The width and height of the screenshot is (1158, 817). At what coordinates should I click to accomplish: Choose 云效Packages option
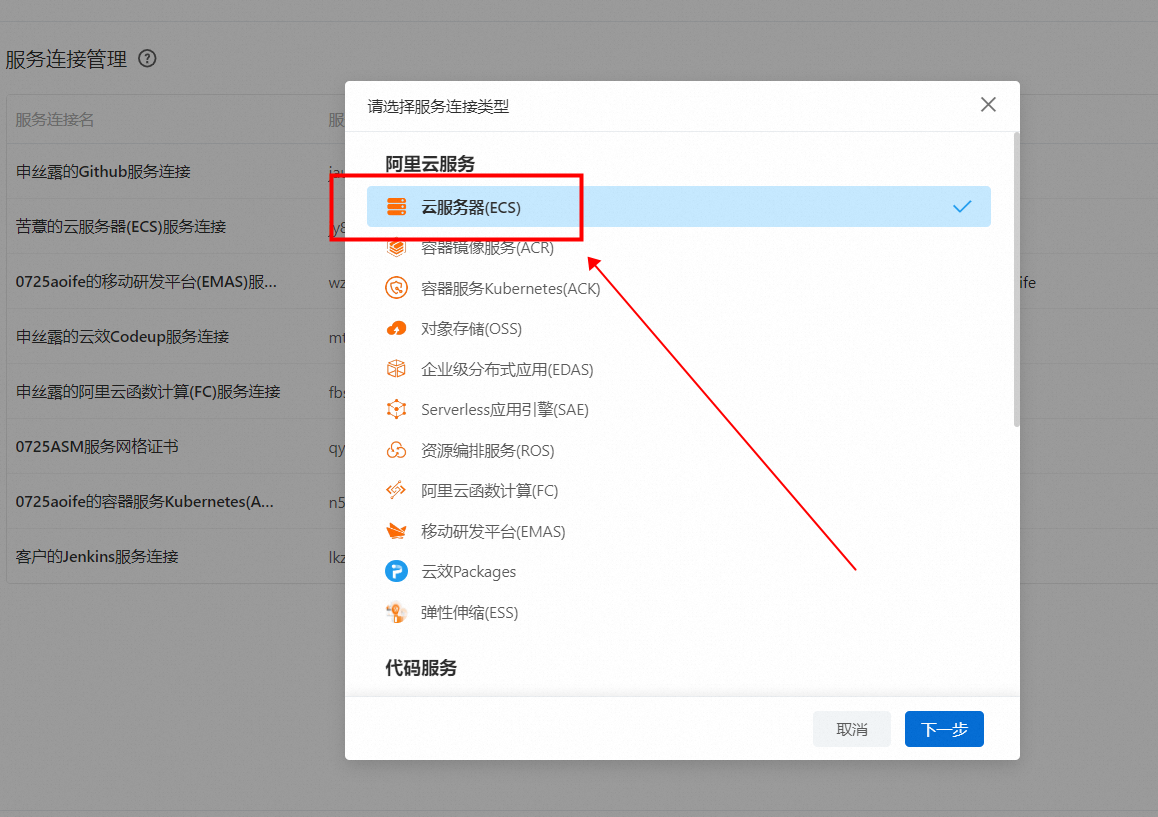tap(679, 571)
